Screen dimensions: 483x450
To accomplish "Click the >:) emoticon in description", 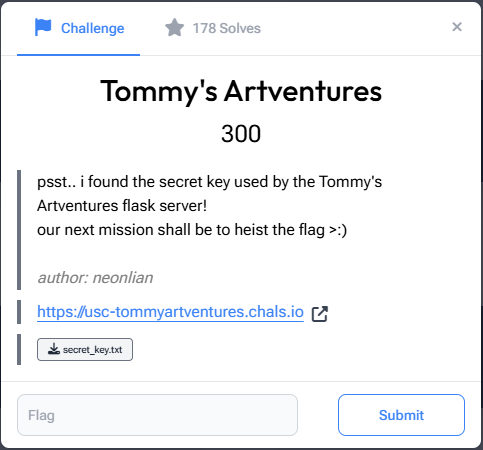I will (x=338, y=230).
